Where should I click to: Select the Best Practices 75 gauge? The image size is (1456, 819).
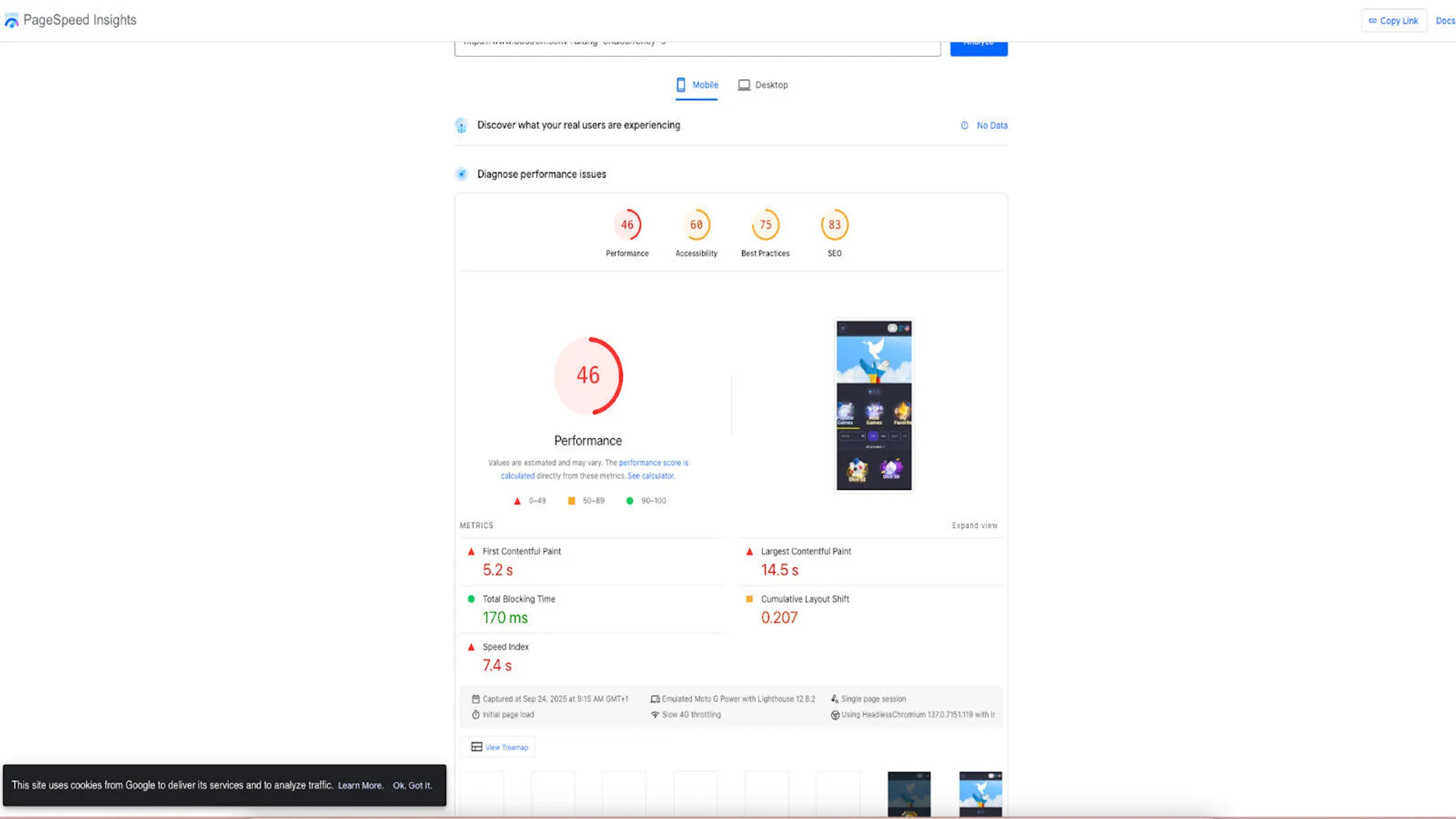[x=765, y=225]
